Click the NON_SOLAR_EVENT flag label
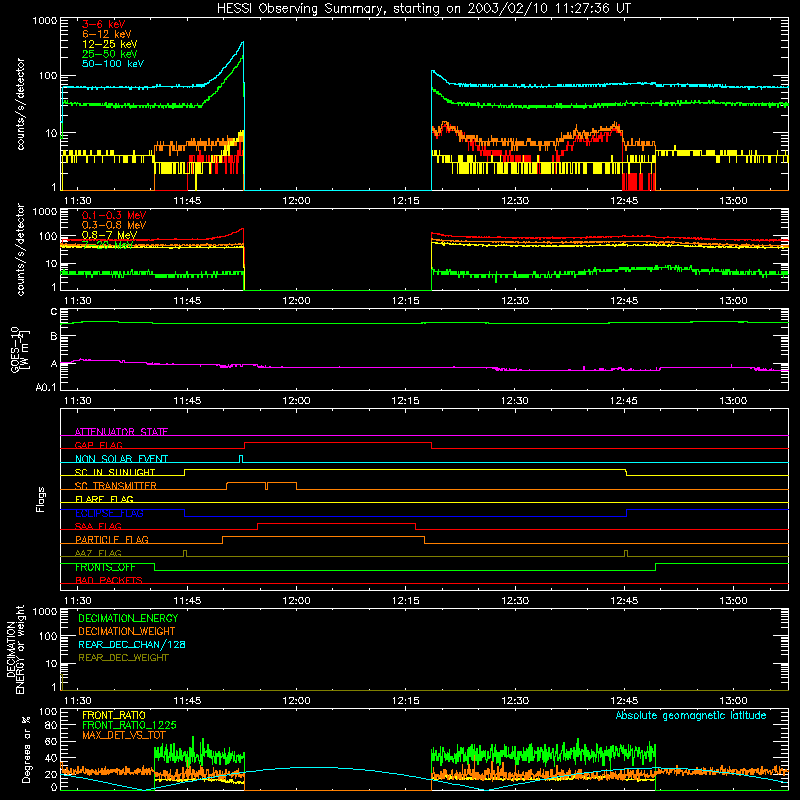This screenshot has width=800, height=800. pyautogui.click(x=121, y=459)
